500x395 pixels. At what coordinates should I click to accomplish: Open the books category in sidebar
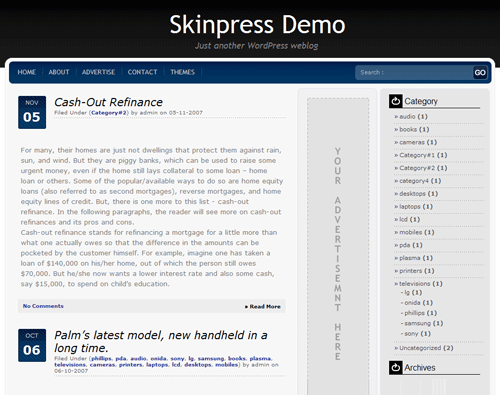click(x=408, y=129)
